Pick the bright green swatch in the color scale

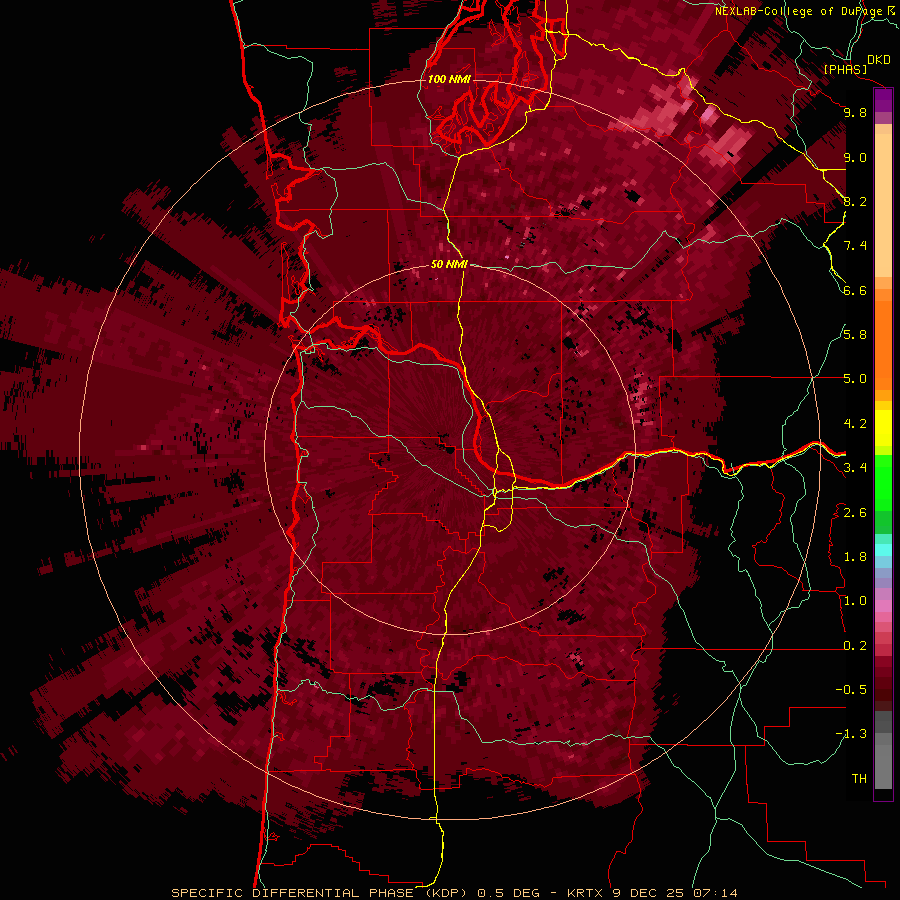(x=883, y=482)
